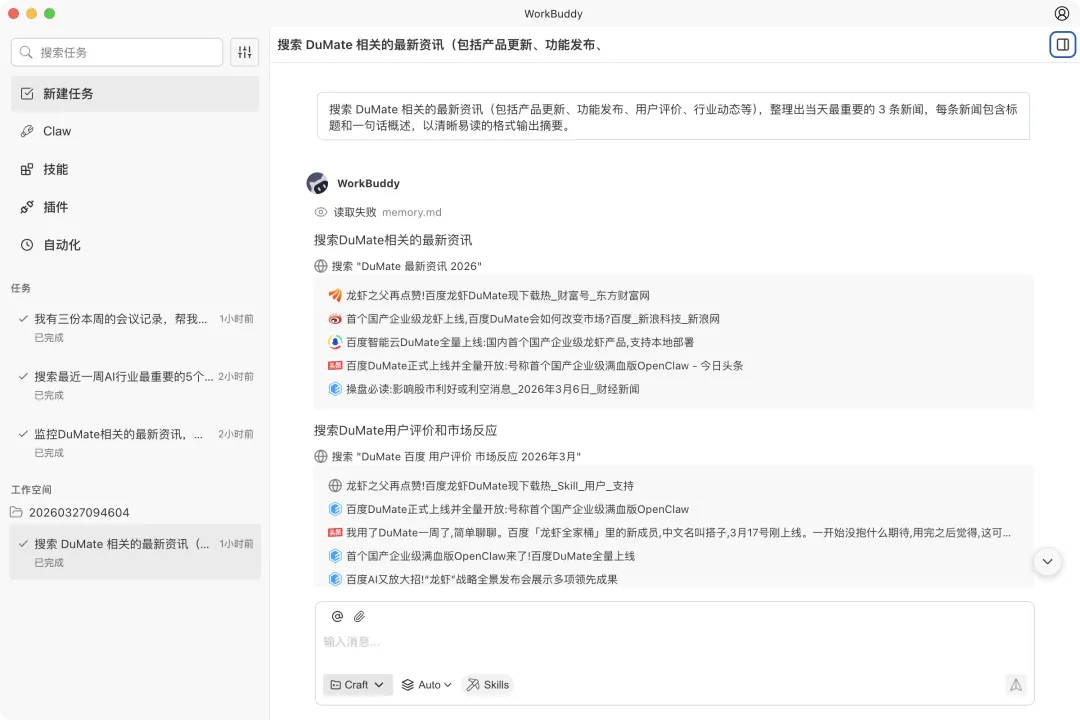Click the 技能 blocks icon

pos(27,169)
